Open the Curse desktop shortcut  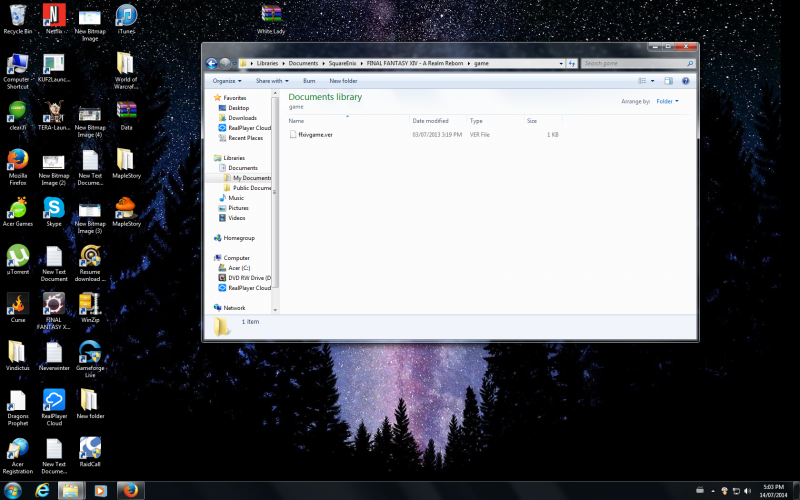17,308
